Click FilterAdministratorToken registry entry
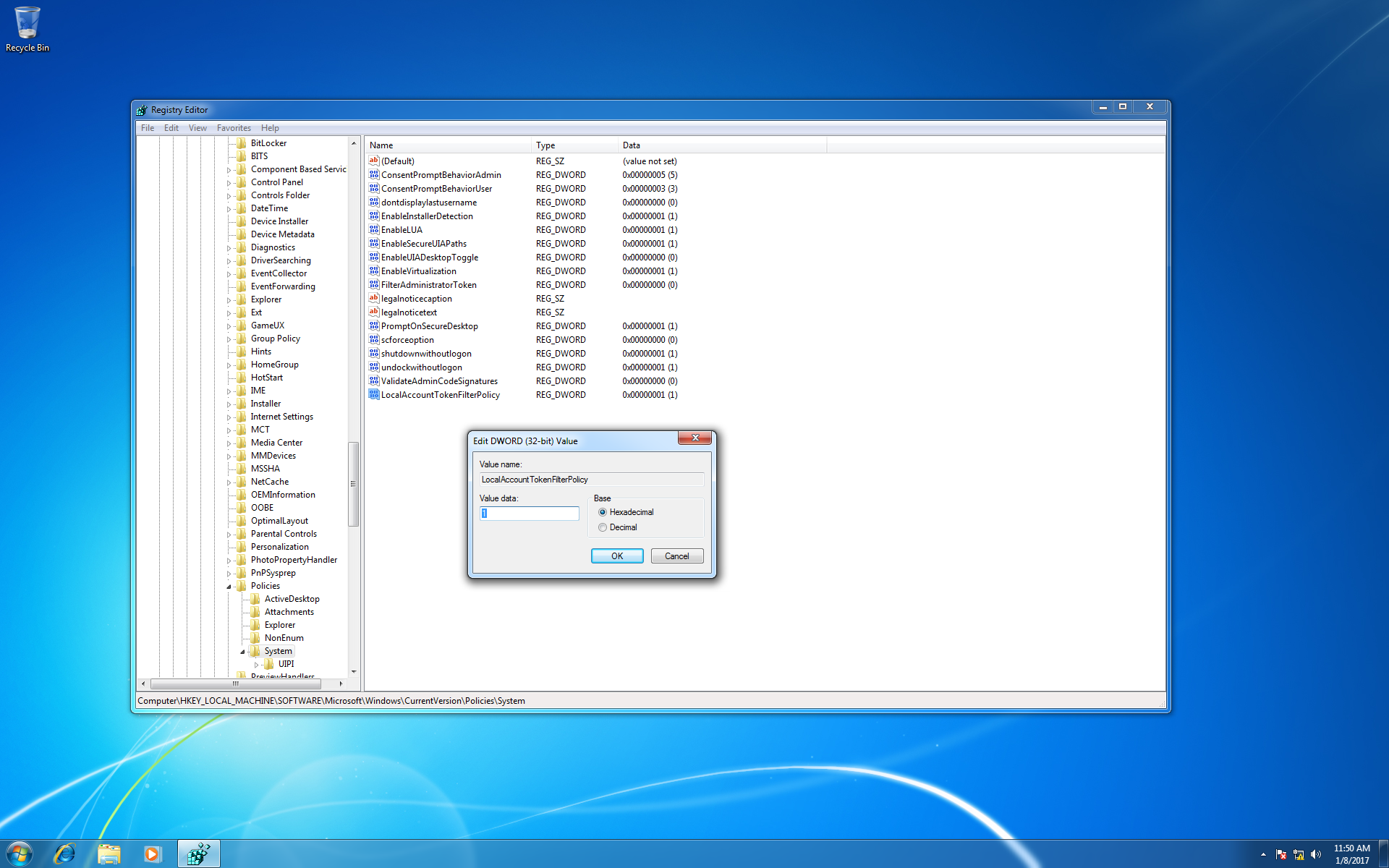Viewport: 1389px width, 868px height. 428,284
